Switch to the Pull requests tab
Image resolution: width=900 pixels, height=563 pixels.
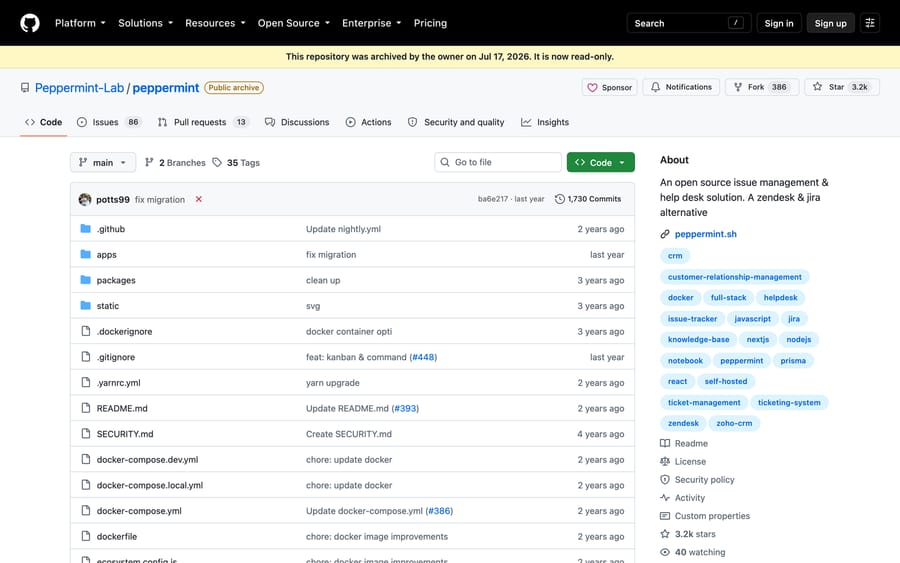click(203, 122)
